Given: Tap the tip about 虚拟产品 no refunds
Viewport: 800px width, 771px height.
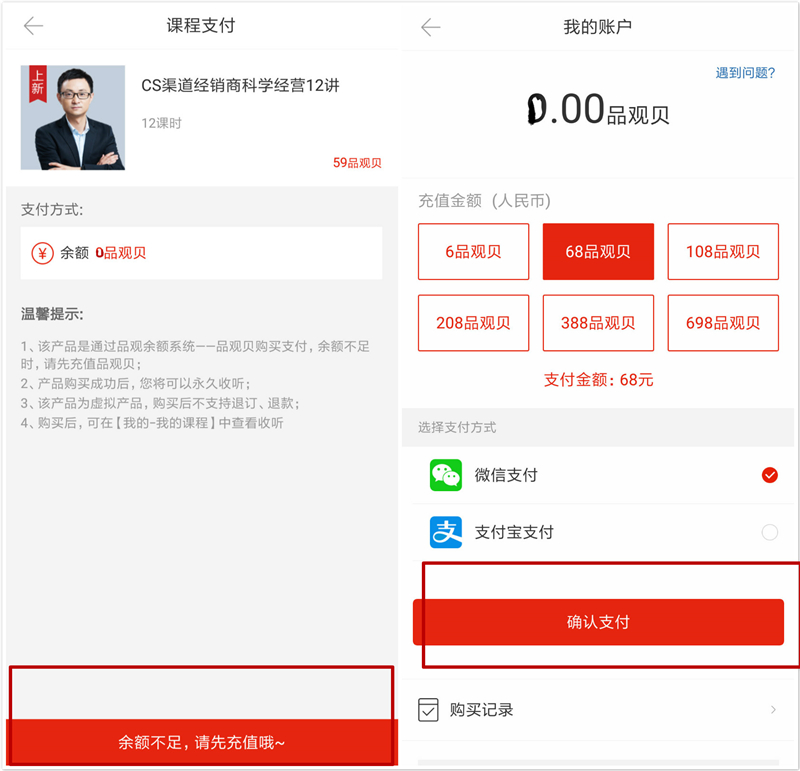Looking at the screenshot, I should pyautogui.click(x=160, y=403).
